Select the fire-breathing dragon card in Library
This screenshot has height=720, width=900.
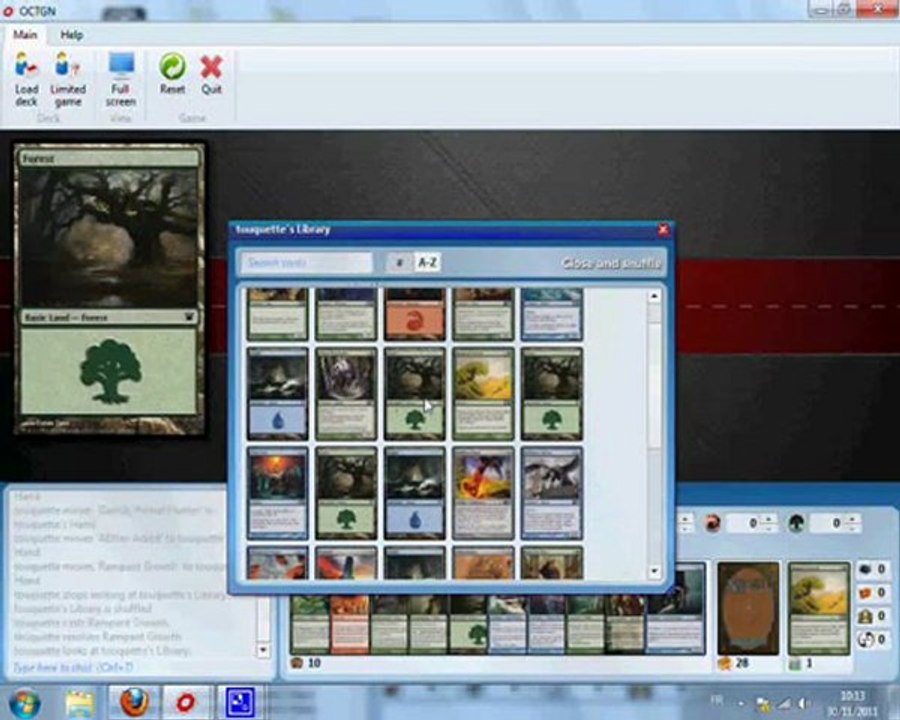[x=483, y=494]
